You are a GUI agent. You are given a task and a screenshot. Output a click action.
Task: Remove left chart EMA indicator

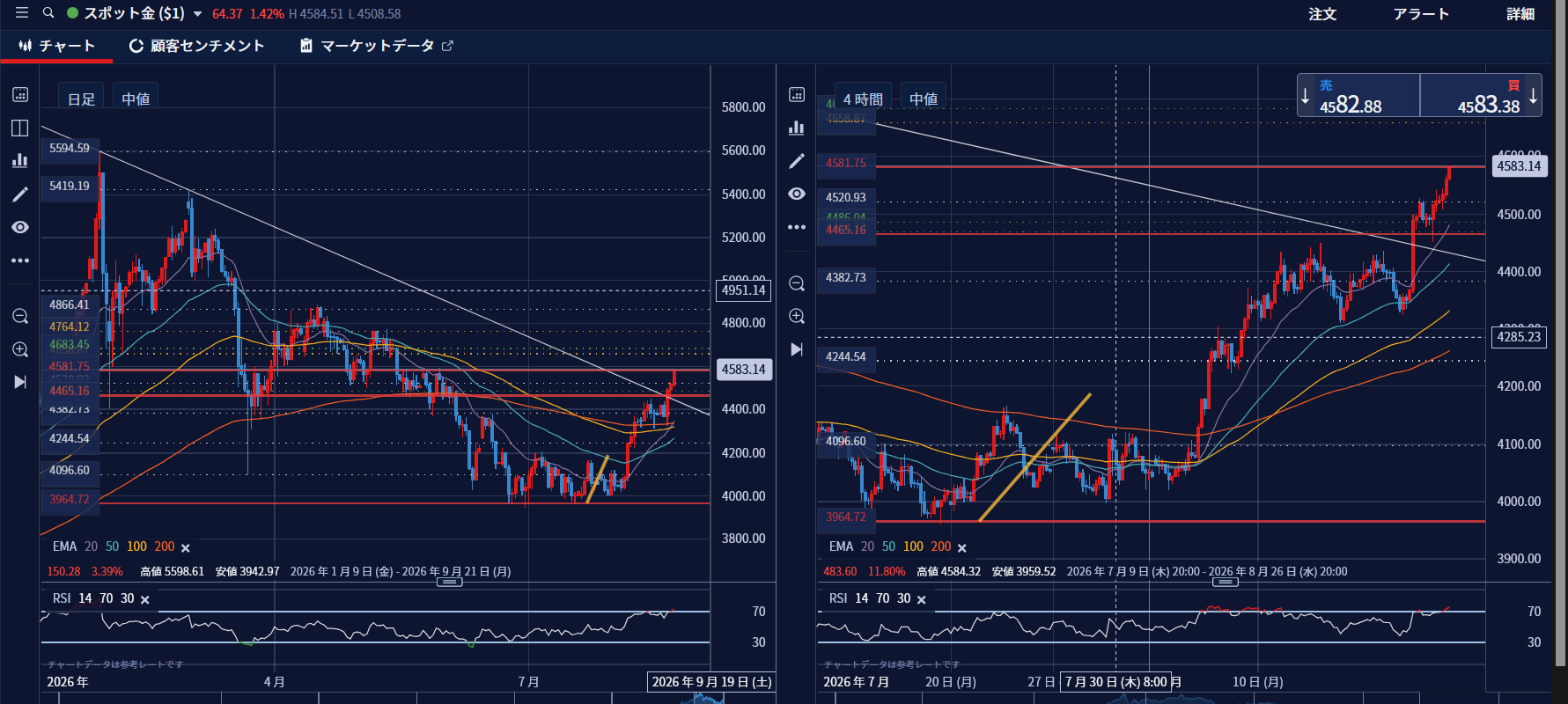pos(186,547)
